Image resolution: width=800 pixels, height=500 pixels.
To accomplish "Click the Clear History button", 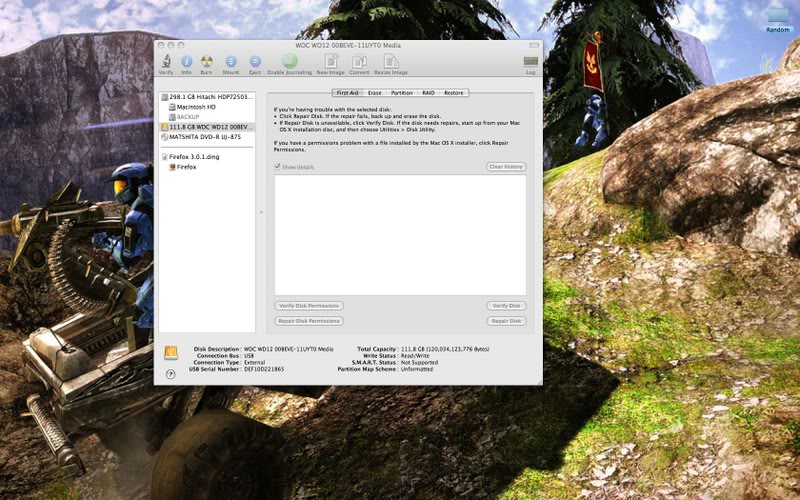I will tap(506, 167).
